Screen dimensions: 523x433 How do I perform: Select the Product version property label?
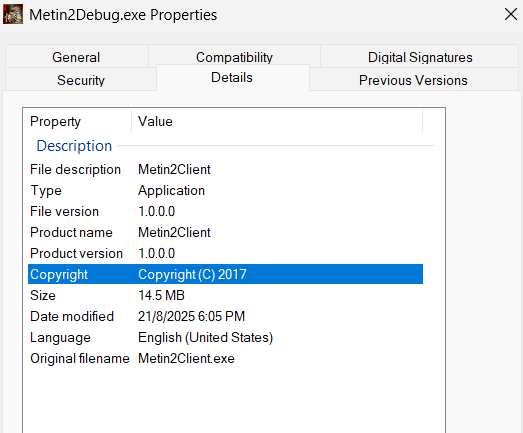pos(76,254)
